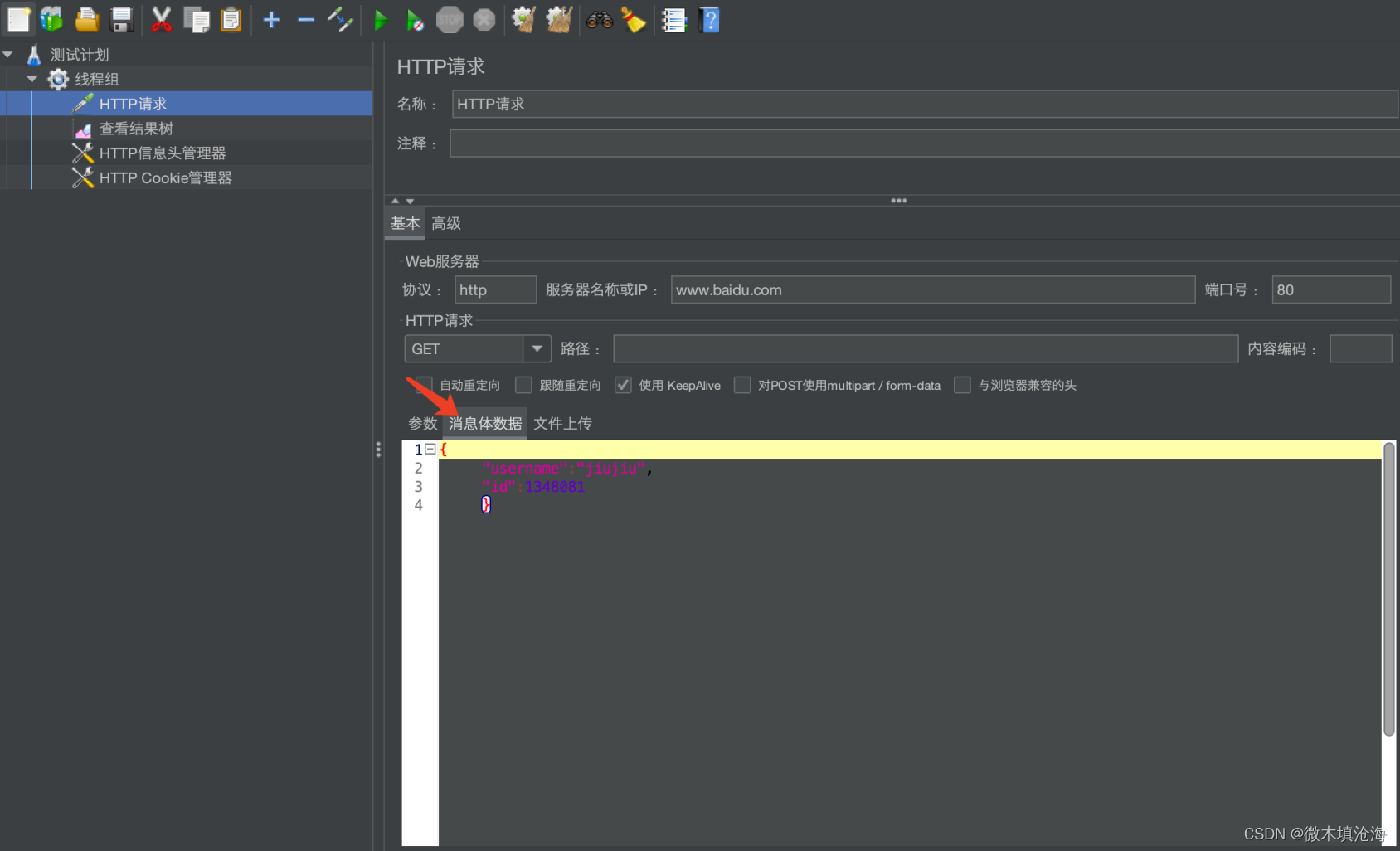
Task: Click the Reset Search icon
Action: (x=634, y=19)
